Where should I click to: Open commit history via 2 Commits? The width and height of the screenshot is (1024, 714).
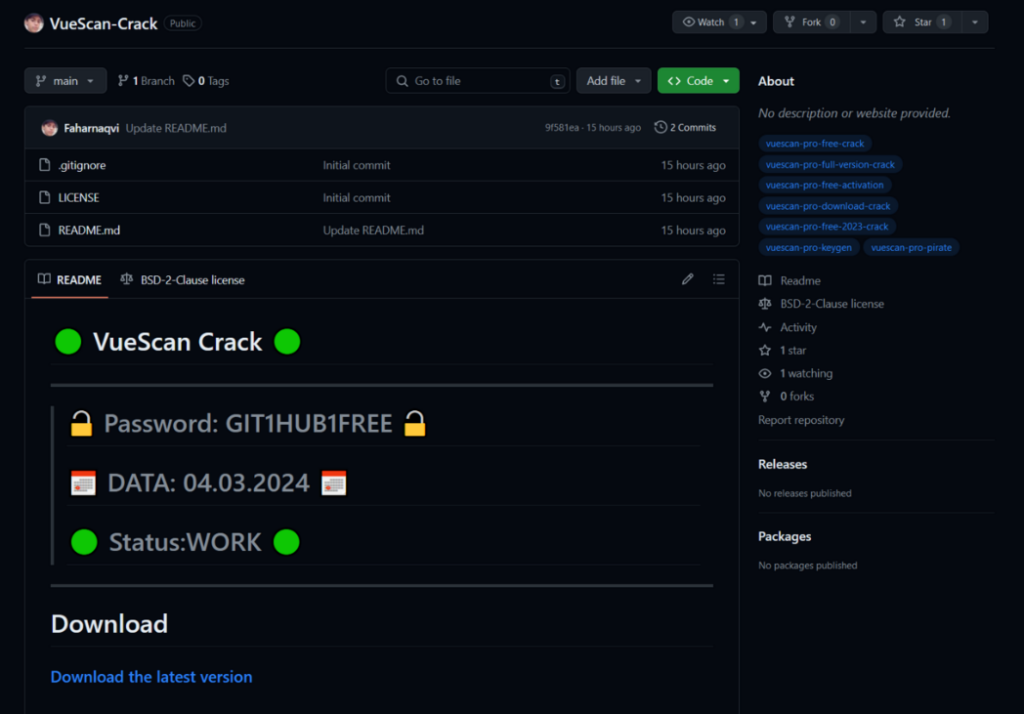pyautogui.click(x=685, y=128)
